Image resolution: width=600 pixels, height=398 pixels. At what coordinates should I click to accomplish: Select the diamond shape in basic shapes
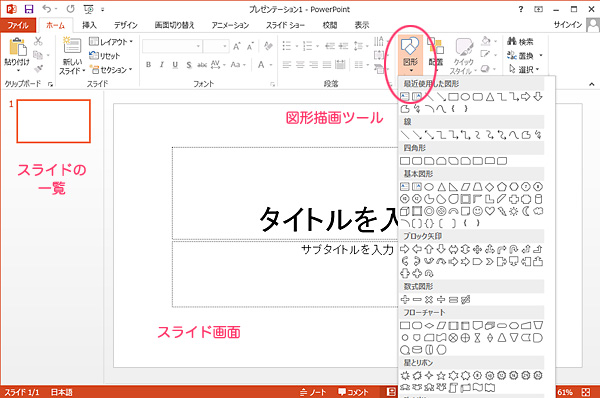489,187
